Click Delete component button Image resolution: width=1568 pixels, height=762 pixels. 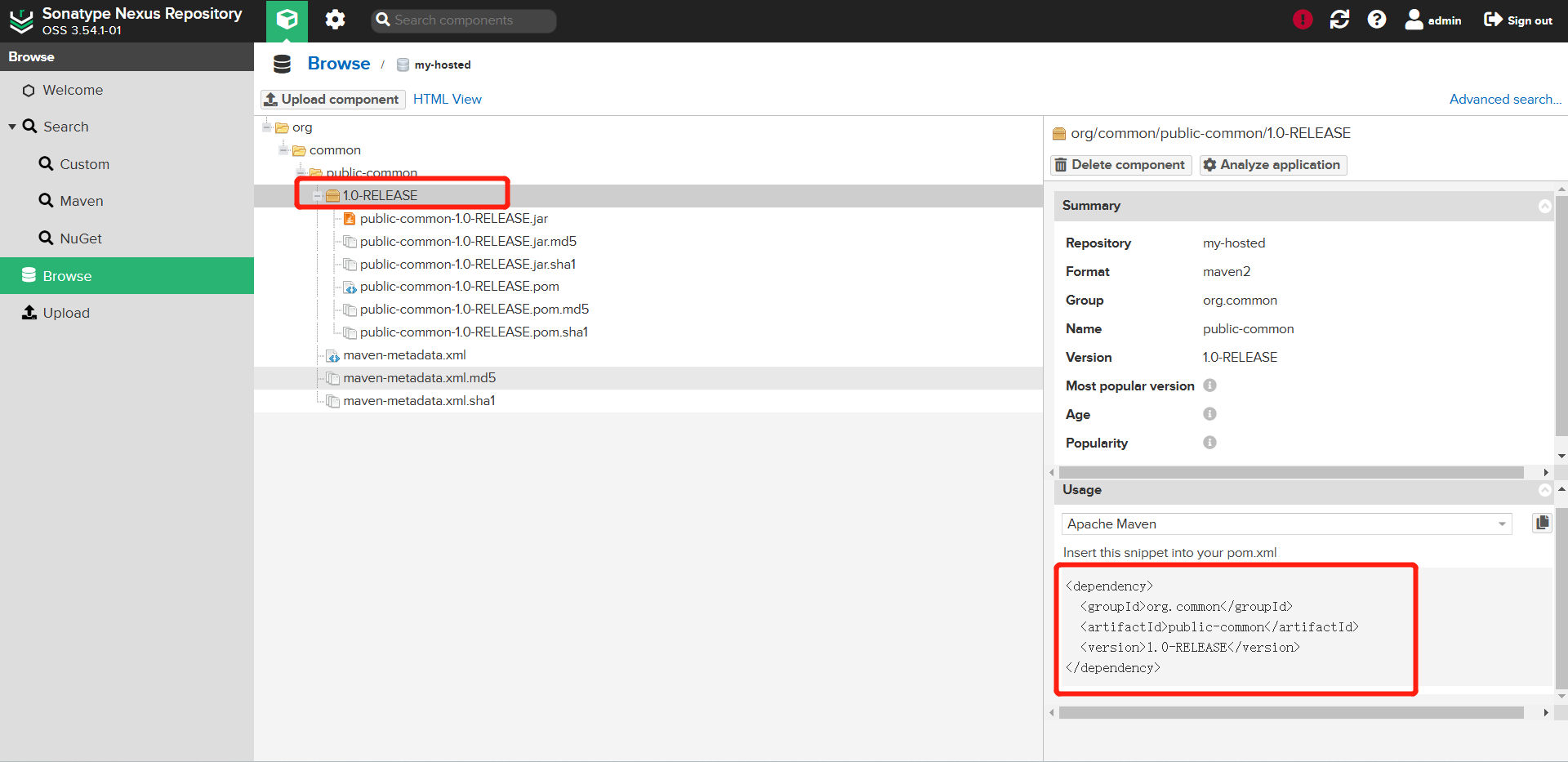point(1120,165)
